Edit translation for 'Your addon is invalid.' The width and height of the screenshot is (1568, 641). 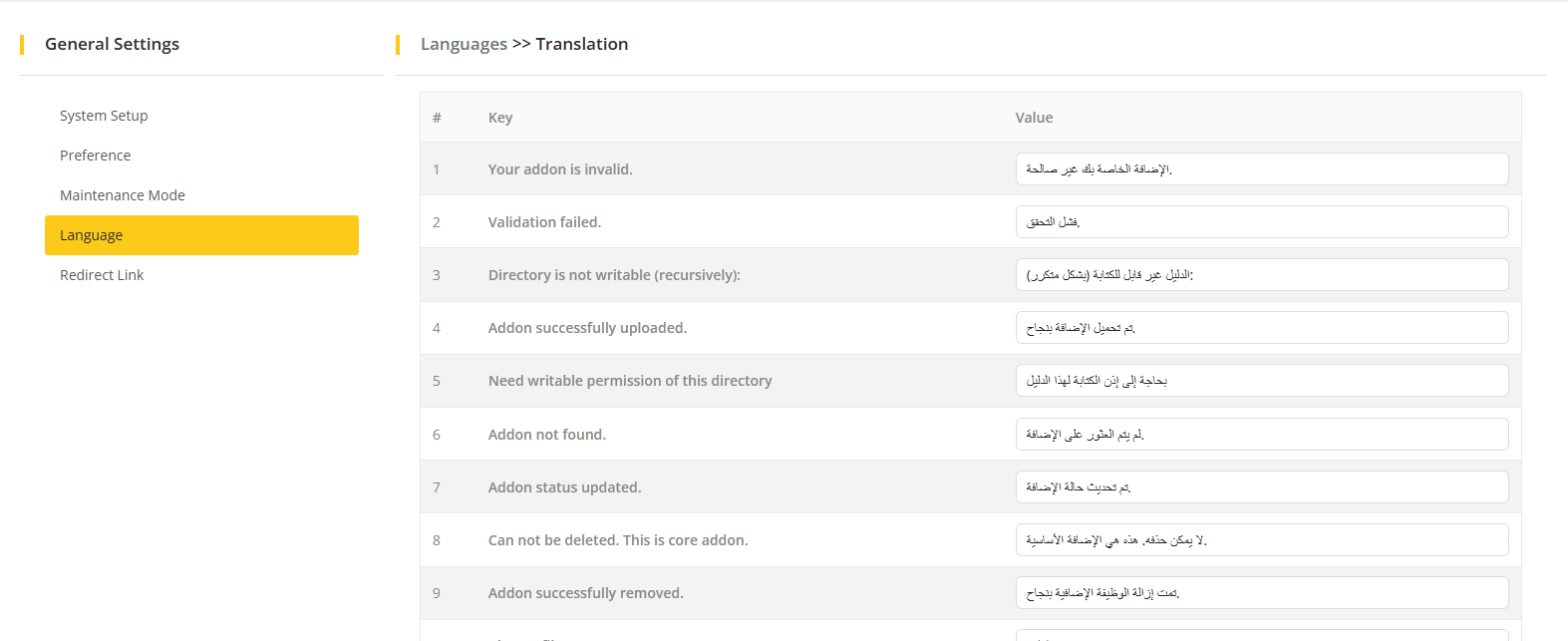coord(1261,169)
